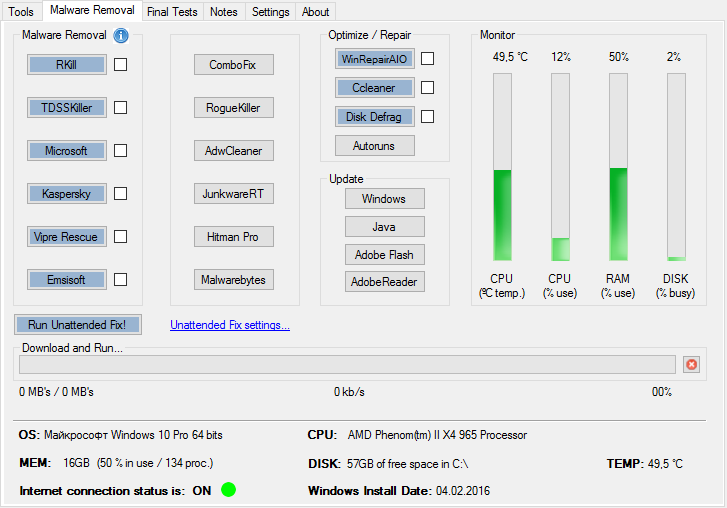Screen dimensions: 727x508
Task: Select the Disk Defrag checkbox
Action: pos(427,117)
